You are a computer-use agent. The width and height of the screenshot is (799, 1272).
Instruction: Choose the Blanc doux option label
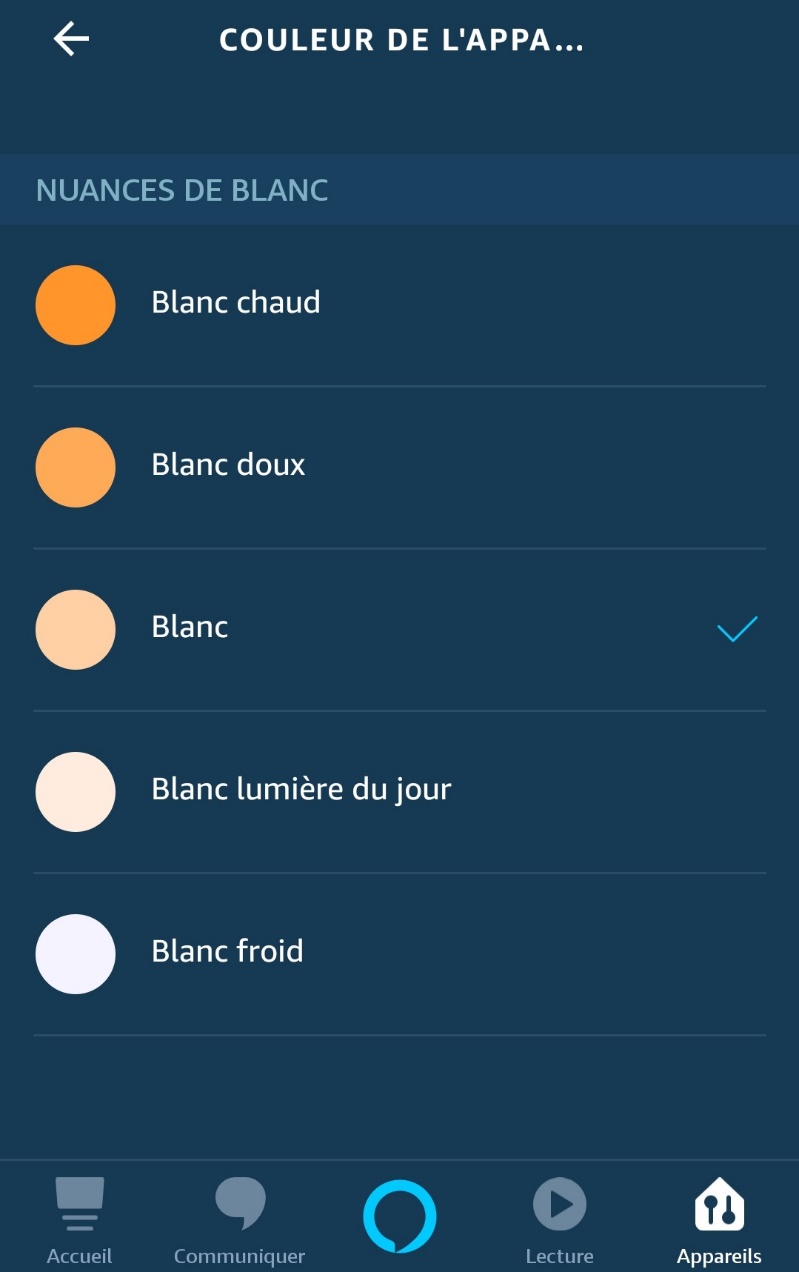[228, 464]
